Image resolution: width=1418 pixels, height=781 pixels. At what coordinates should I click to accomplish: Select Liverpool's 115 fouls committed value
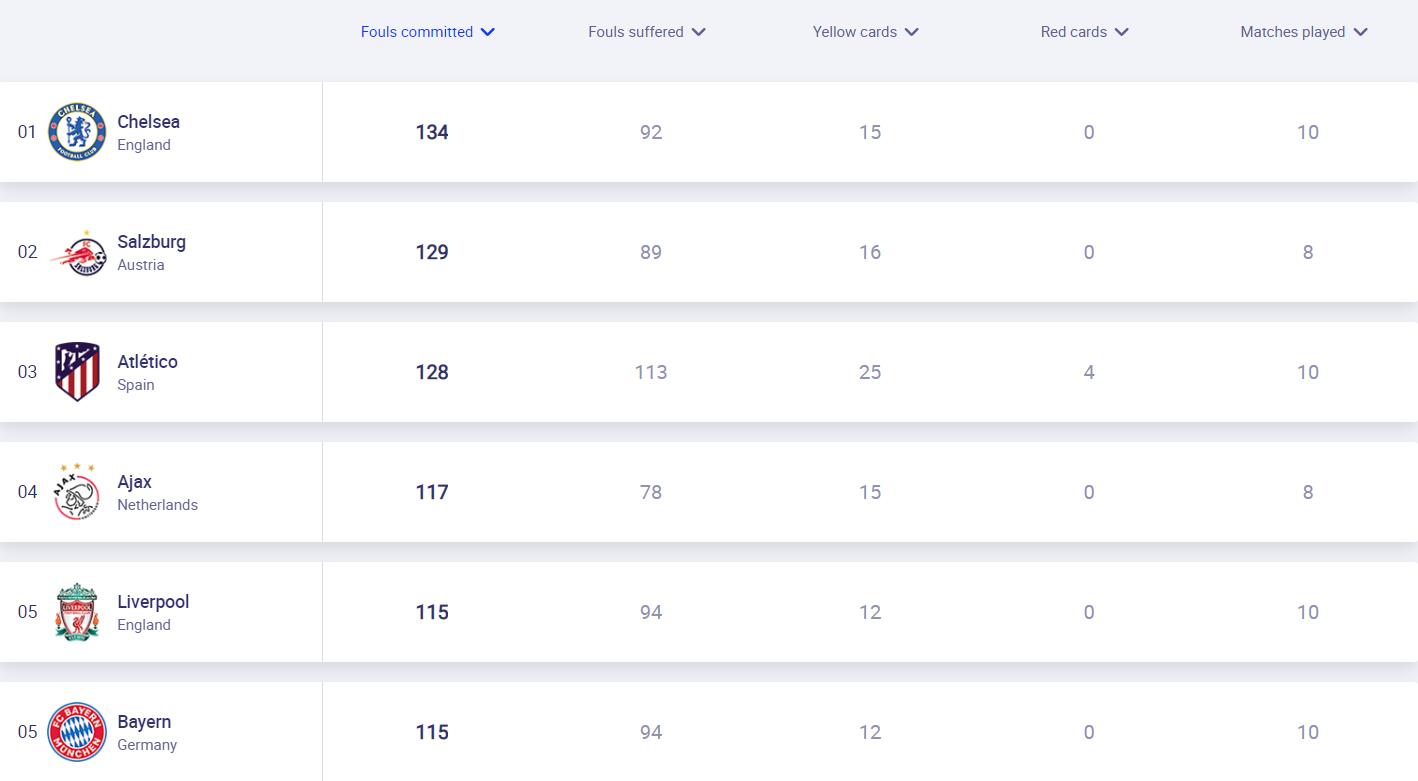click(432, 612)
